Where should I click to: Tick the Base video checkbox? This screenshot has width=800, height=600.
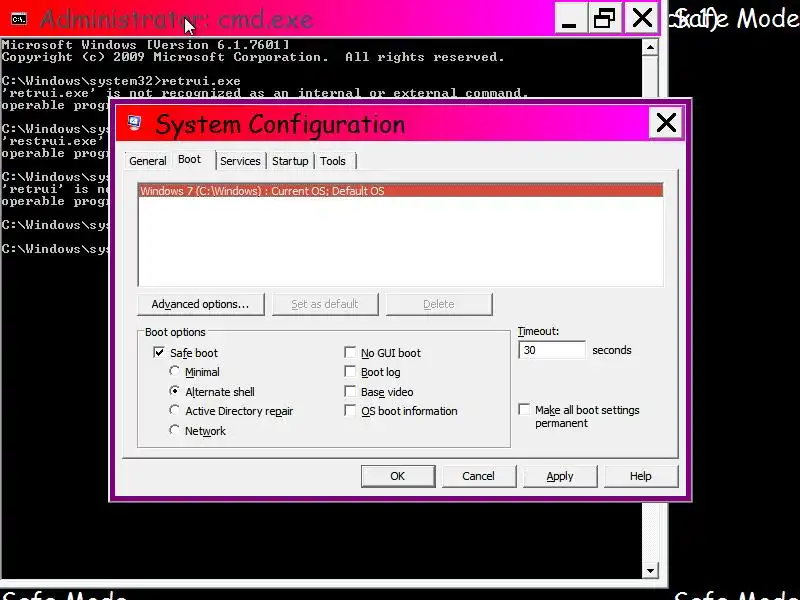coord(350,391)
